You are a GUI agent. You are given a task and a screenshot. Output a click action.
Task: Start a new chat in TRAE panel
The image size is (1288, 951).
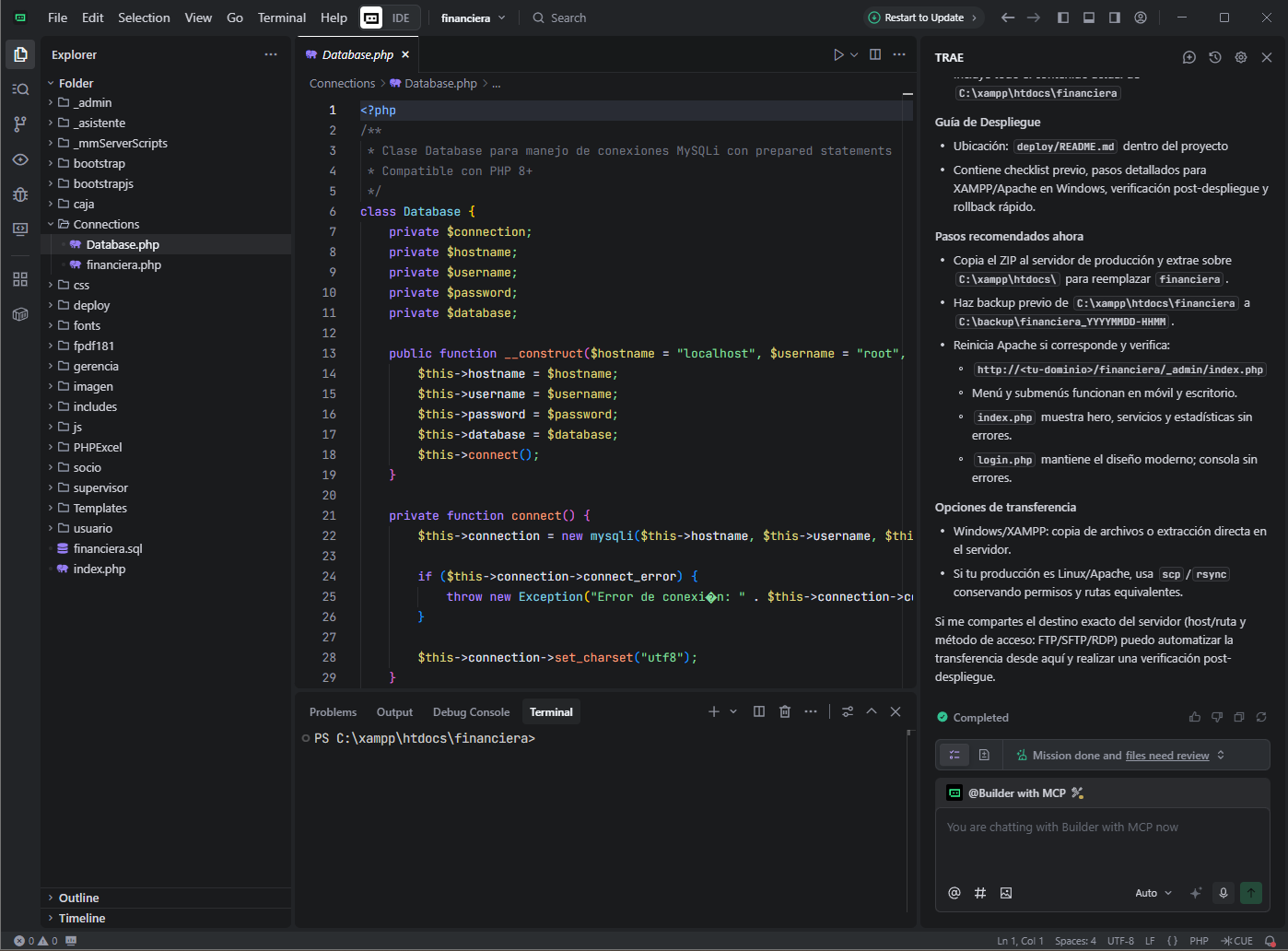(1189, 57)
